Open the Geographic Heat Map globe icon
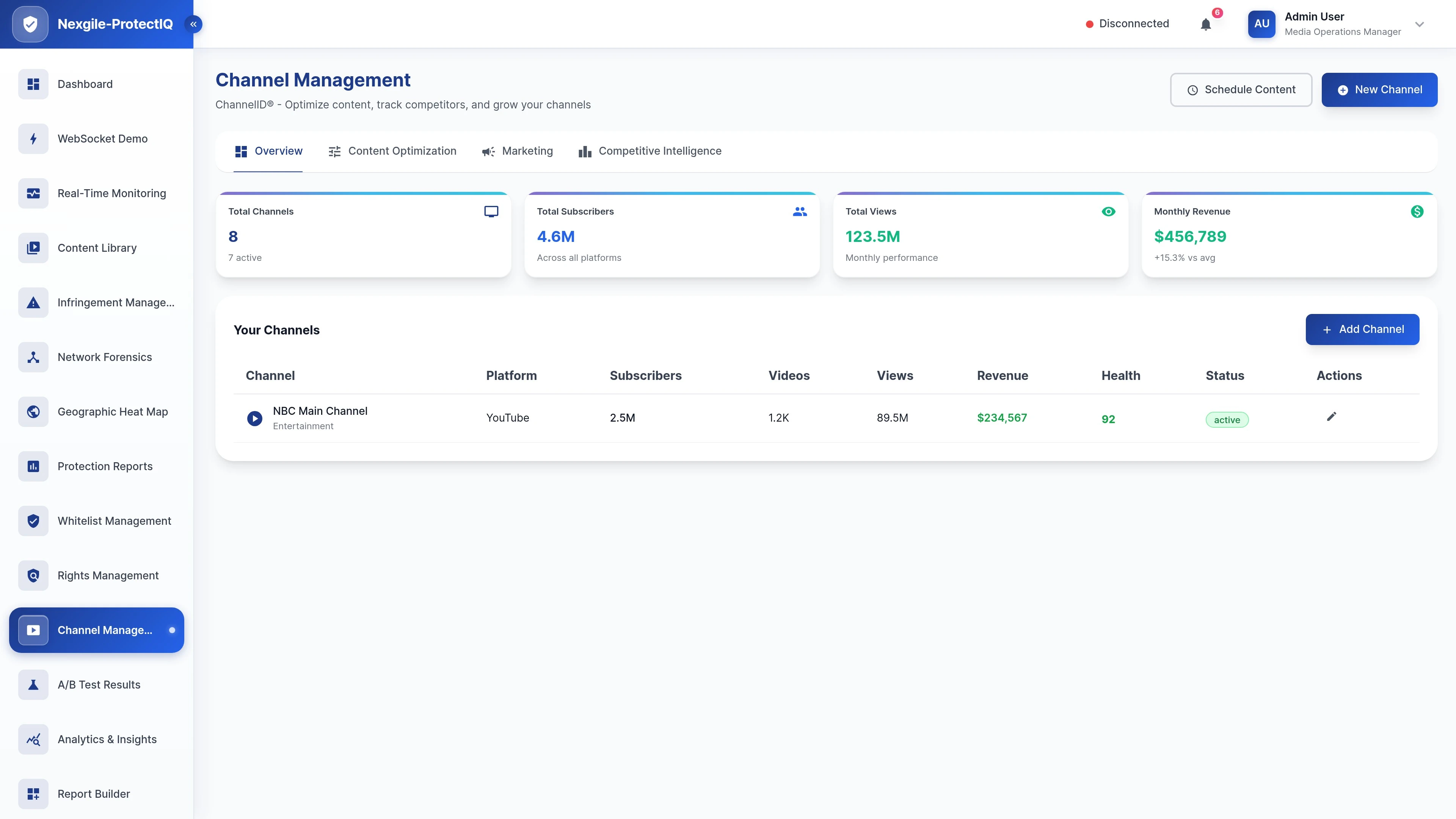This screenshot has height=819, width=1456. [33, 411]
